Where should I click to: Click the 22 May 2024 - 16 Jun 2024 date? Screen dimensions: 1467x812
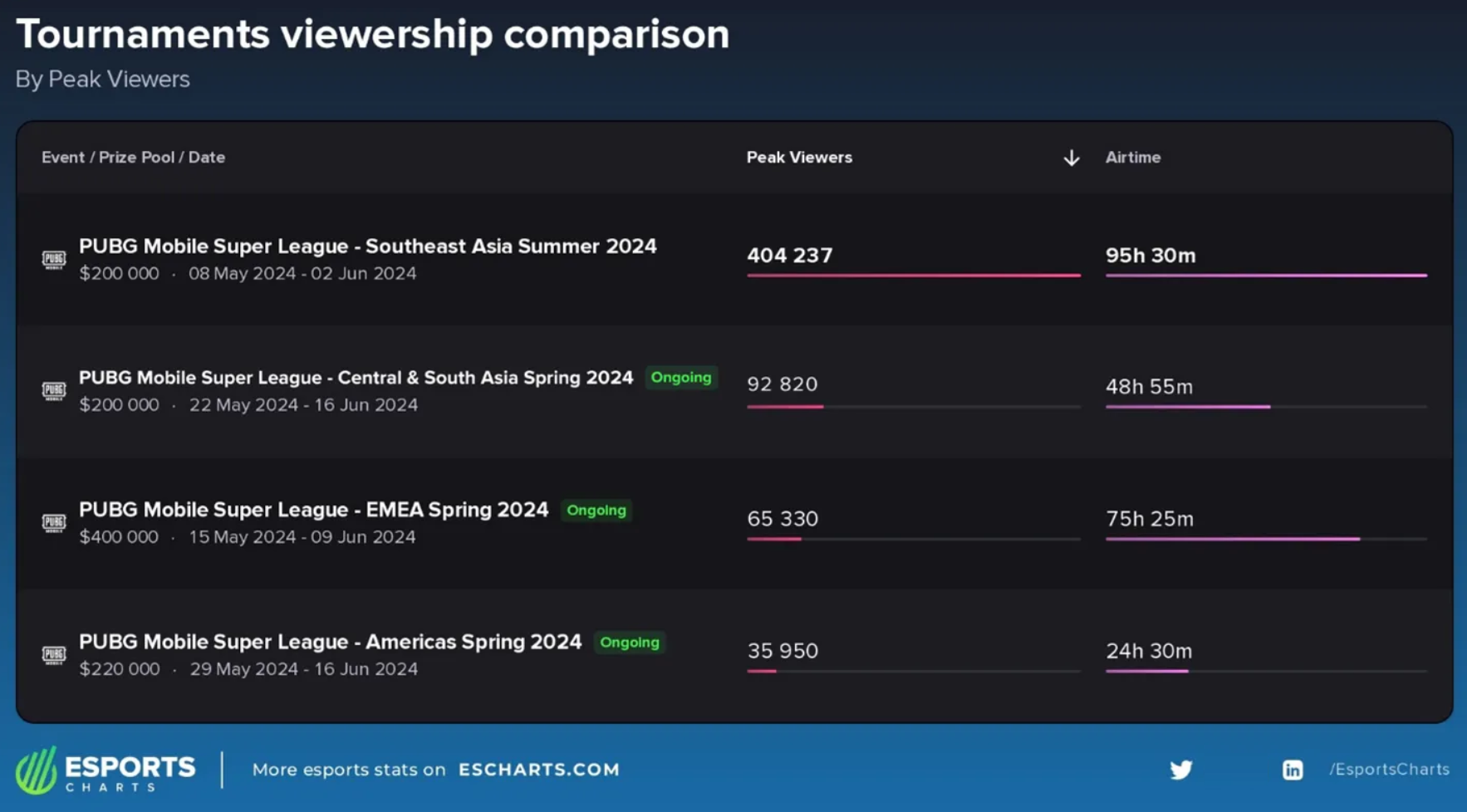(303, 405)
